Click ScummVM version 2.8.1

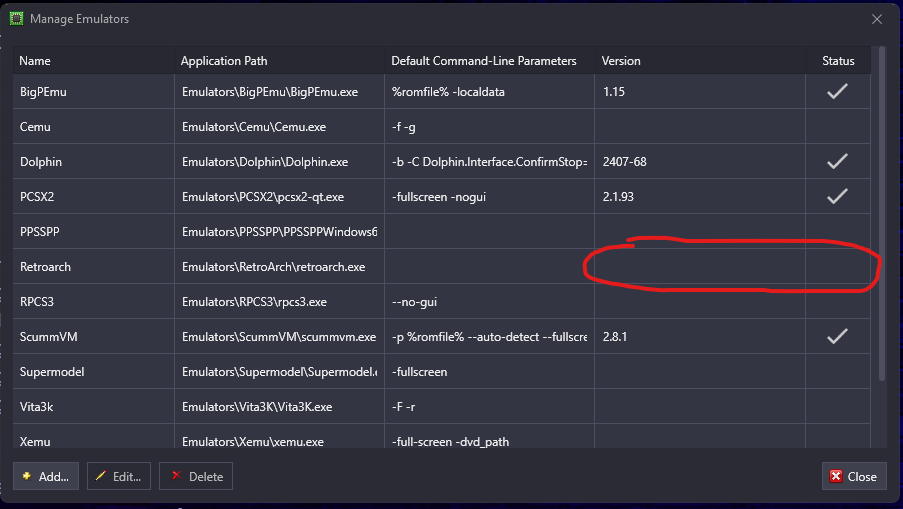click(614, 337)
